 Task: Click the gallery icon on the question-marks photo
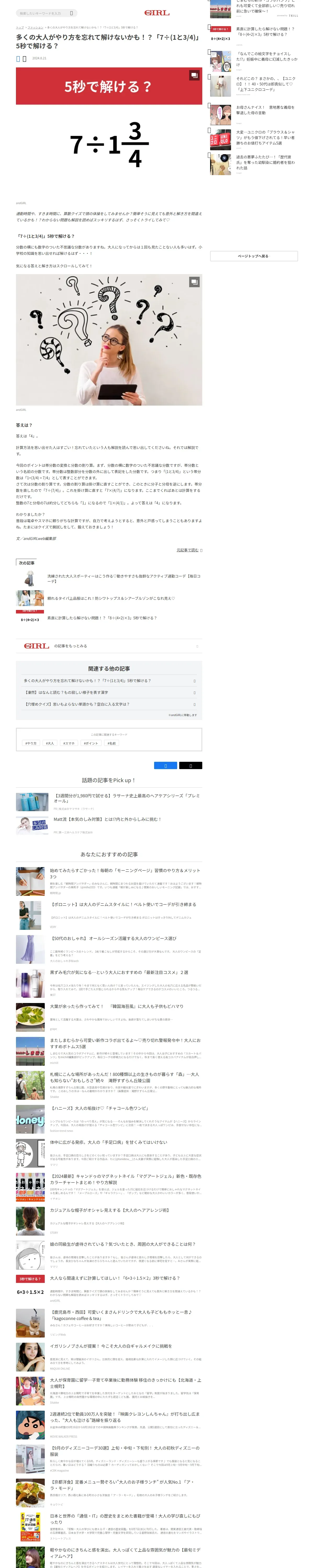click(x=194, y=282)
